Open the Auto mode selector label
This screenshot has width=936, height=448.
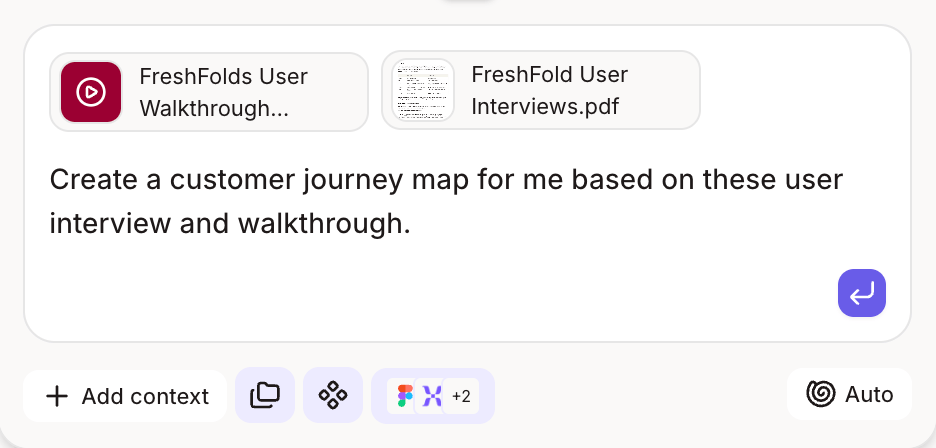[x=869, y=394]
